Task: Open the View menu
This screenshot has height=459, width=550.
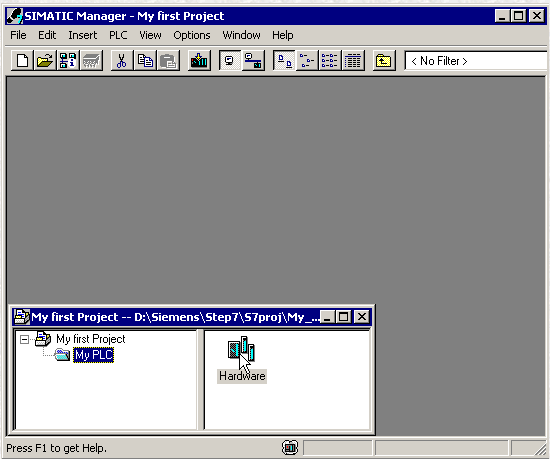Action: click(x=150, y=35)
